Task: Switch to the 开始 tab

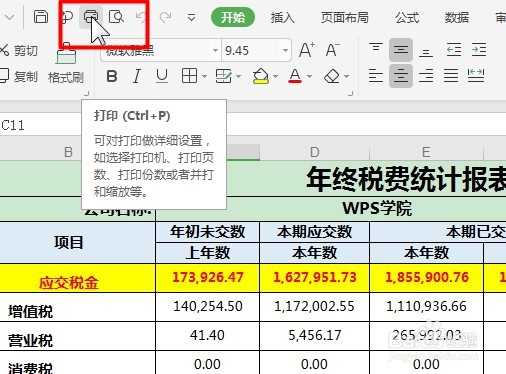Action: tap(233, 17)
